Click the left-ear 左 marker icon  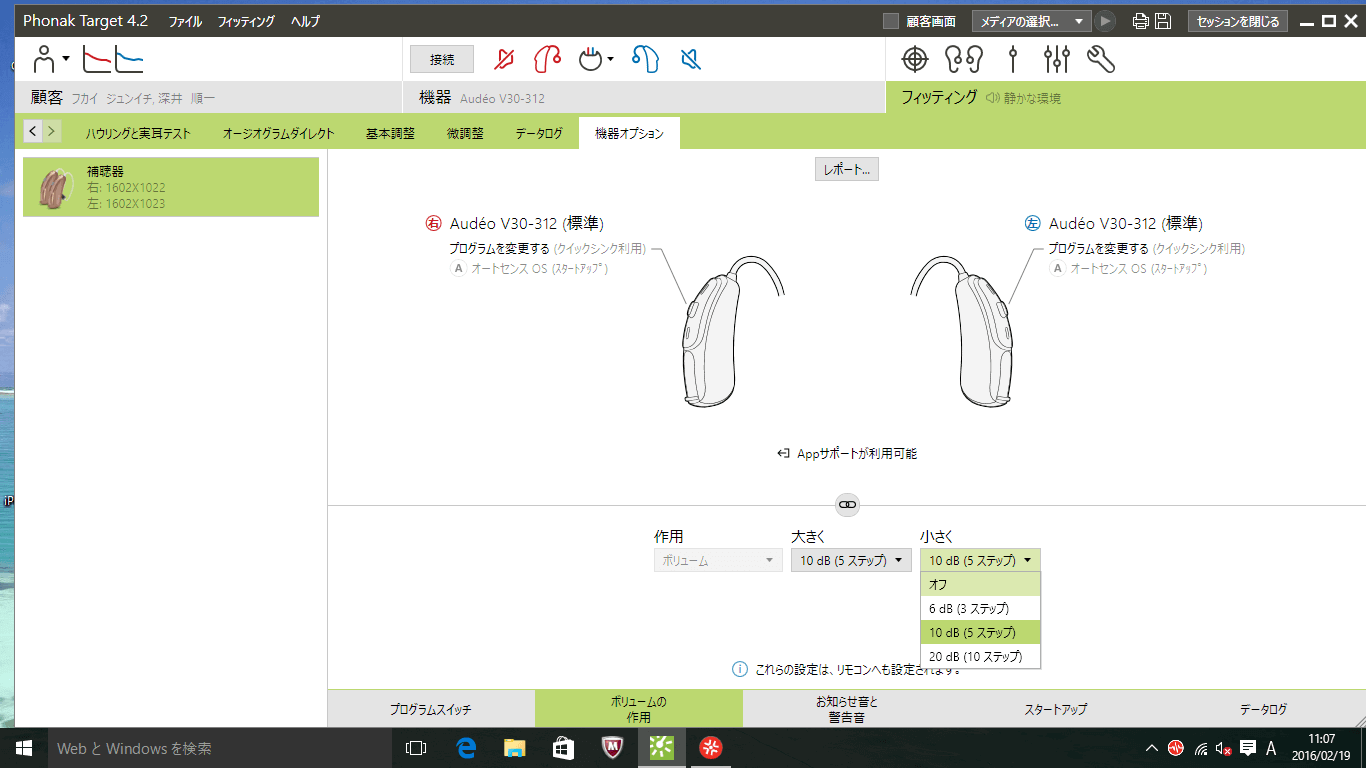[1033, 223]
